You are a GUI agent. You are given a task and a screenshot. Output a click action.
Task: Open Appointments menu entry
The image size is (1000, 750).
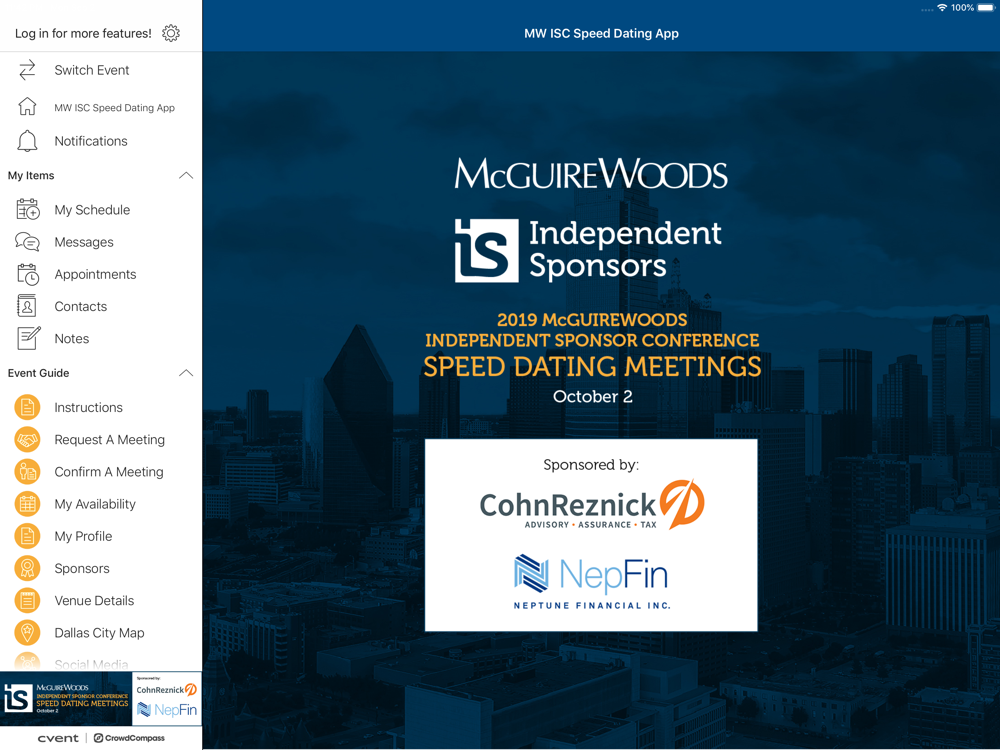[x=101, y=274]
